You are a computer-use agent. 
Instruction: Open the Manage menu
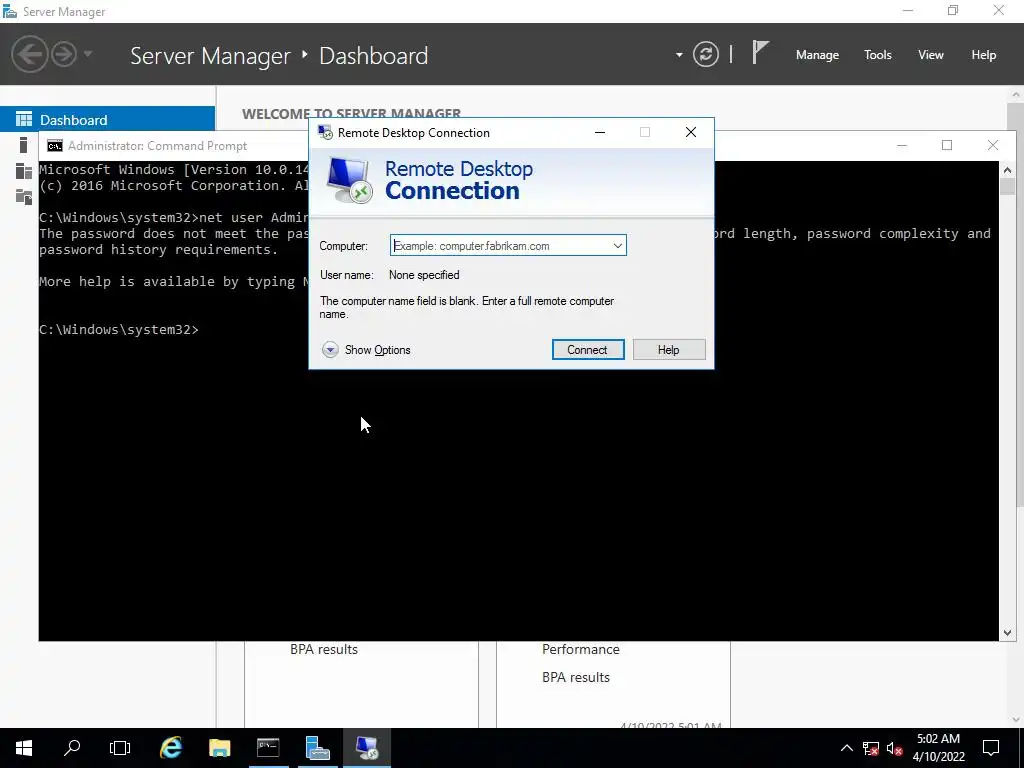[x=817, y=55]
